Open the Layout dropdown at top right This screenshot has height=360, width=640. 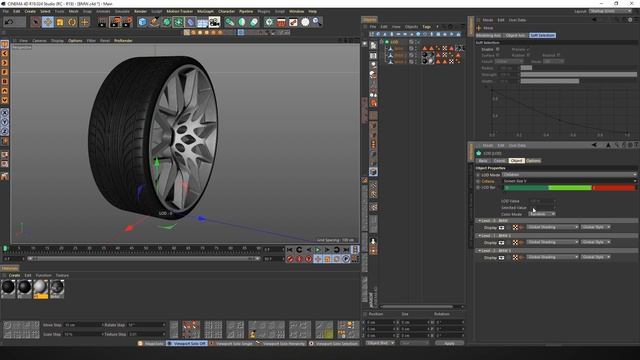pyautogui.click(x=610, y=11)
